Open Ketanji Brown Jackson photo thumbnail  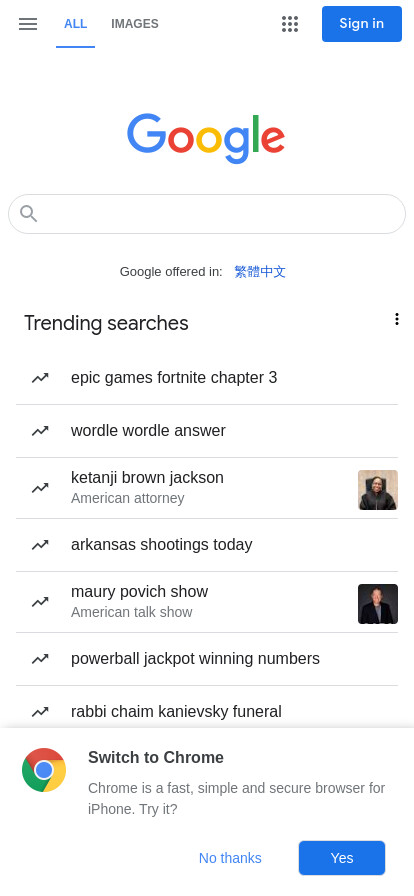pos(378,490)
